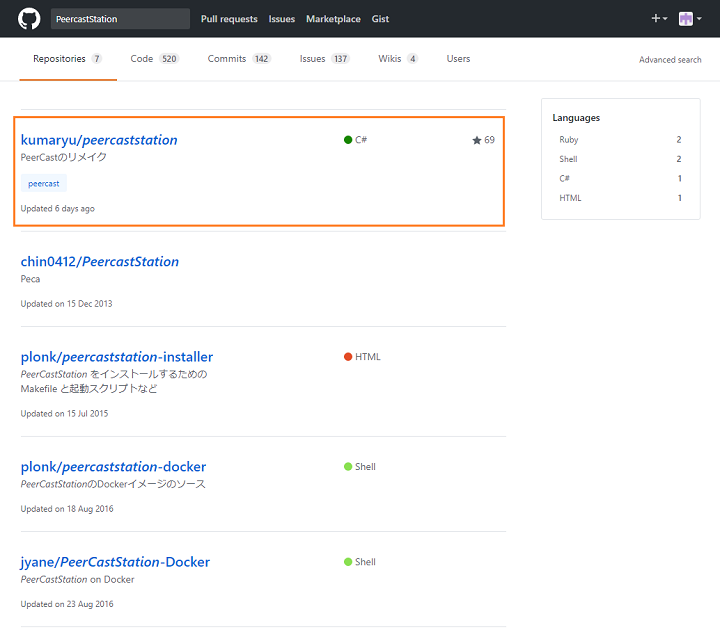Open plonk/peercaststation-docker repository
The height and width of the screenshot is (632, 720).
113,467
